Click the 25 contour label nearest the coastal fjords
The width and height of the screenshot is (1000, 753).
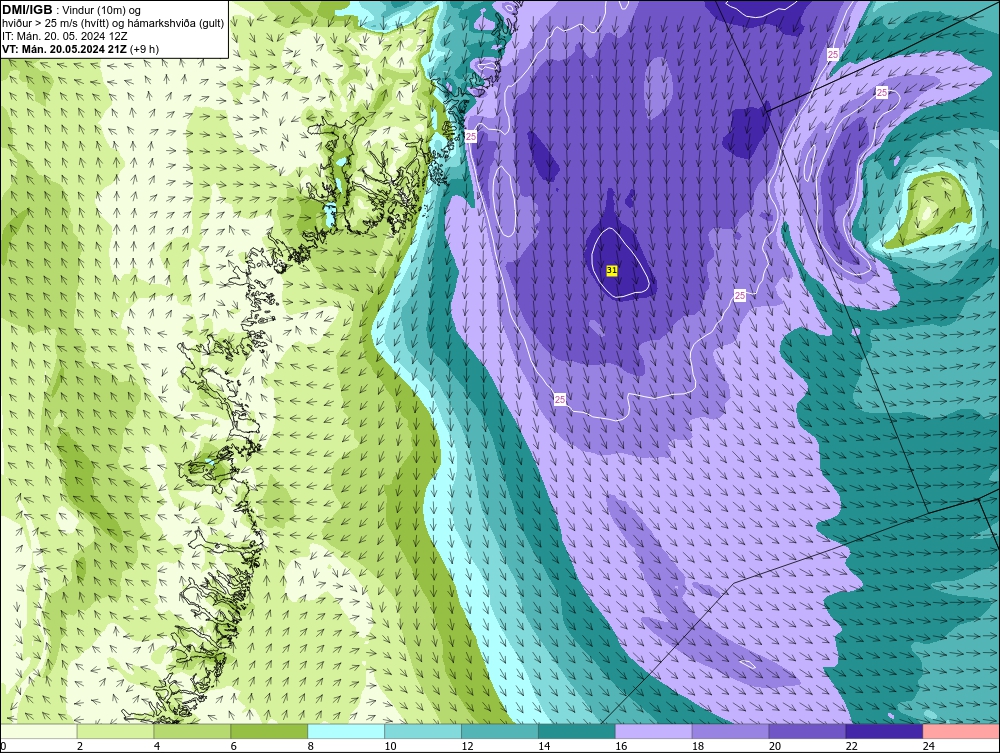click(x=471, y=136)
